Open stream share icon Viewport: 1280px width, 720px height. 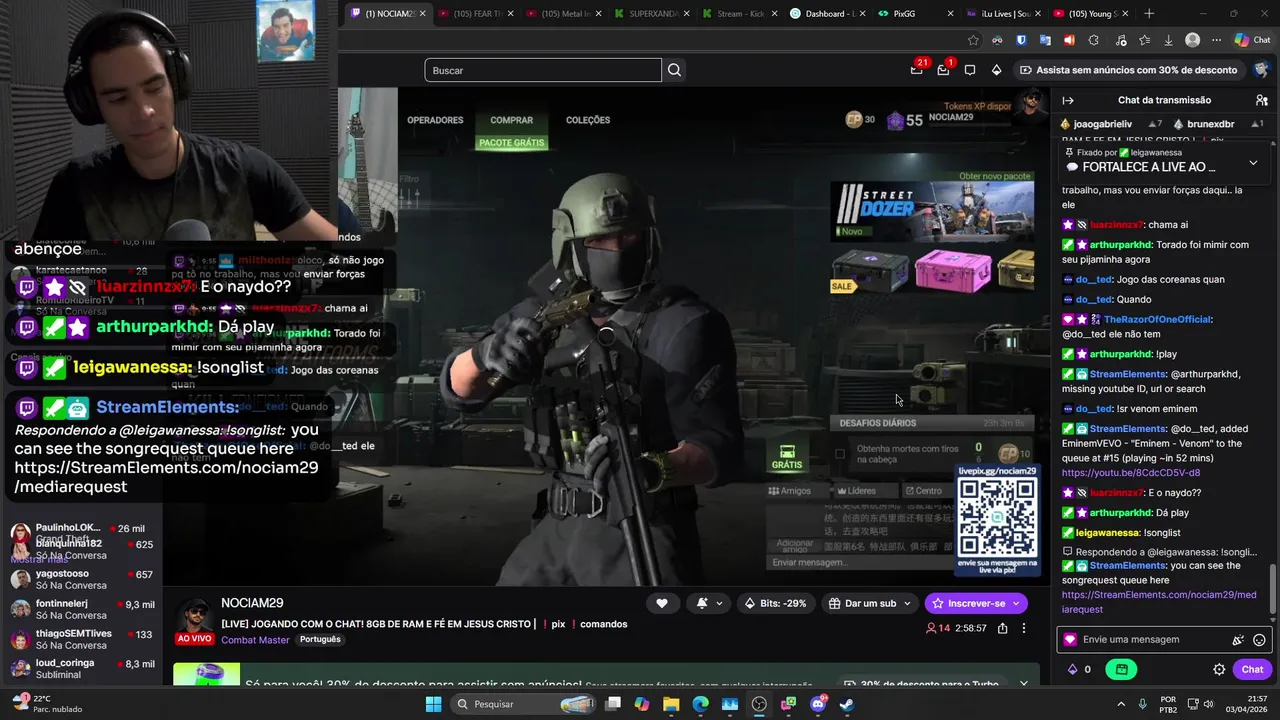1002,628
